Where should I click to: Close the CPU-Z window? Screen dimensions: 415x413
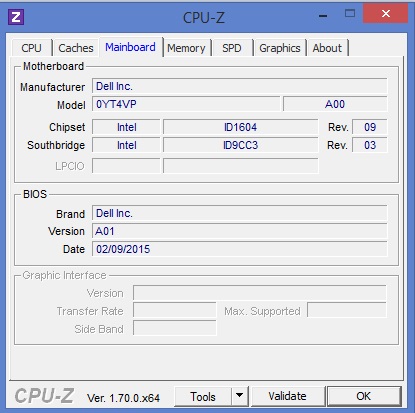386,14
